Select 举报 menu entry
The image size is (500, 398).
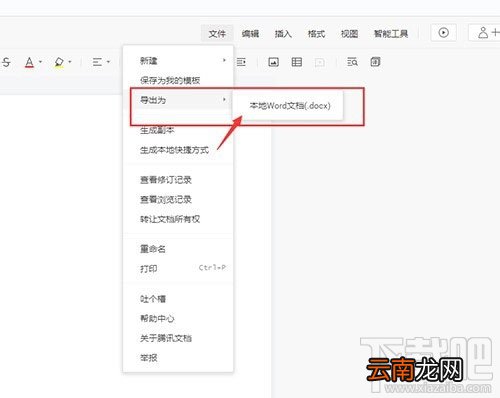point(149,358)
